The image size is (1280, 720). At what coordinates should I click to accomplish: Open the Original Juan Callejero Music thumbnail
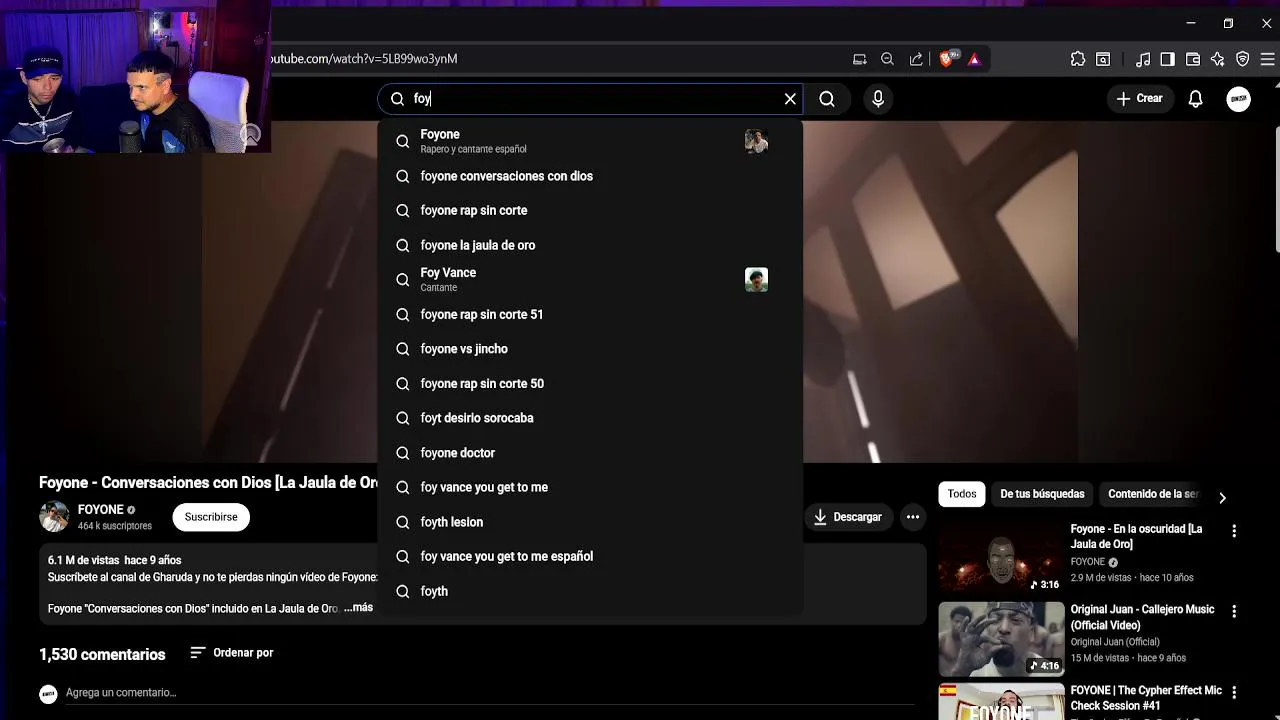(1001, 638)
